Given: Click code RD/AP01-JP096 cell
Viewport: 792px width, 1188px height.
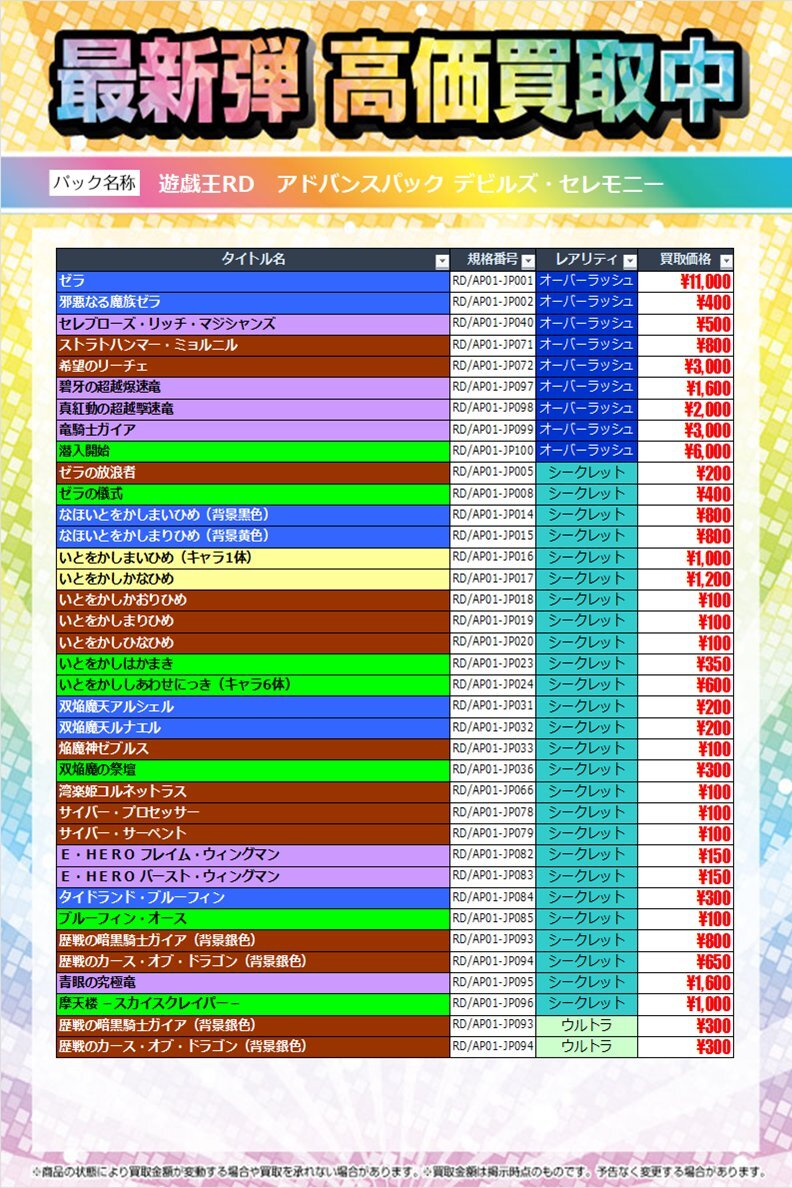Looking at the screenshot, I should (493, 1004).
